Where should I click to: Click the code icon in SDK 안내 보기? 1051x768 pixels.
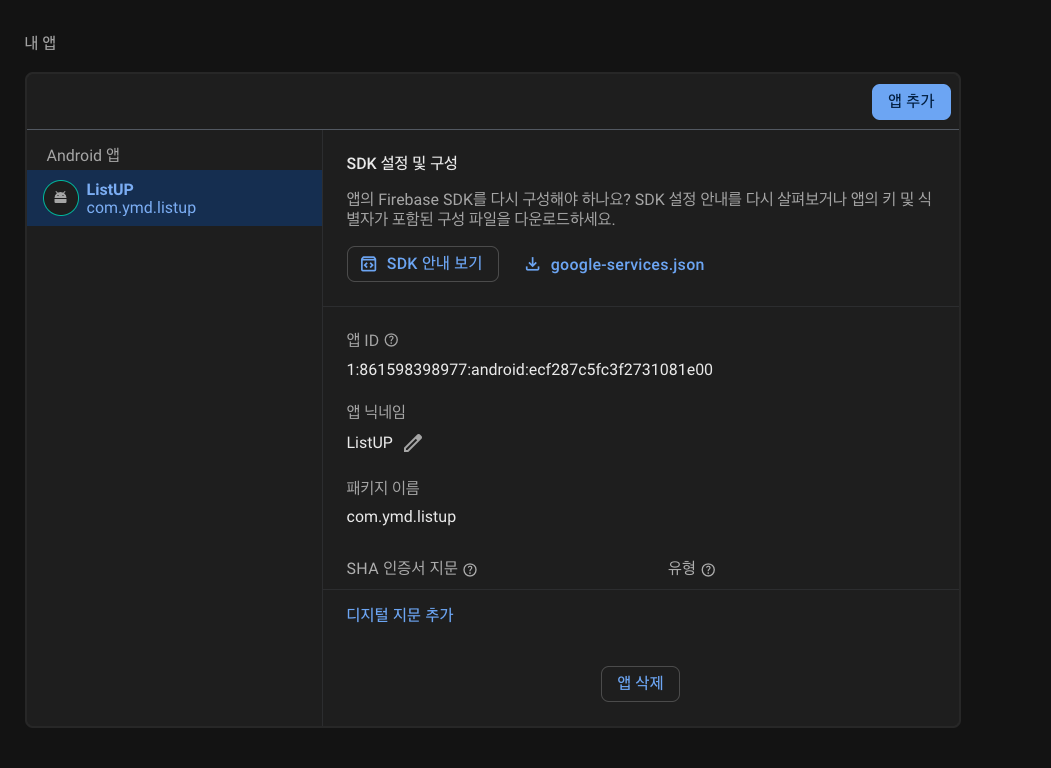tap(369, 264)
